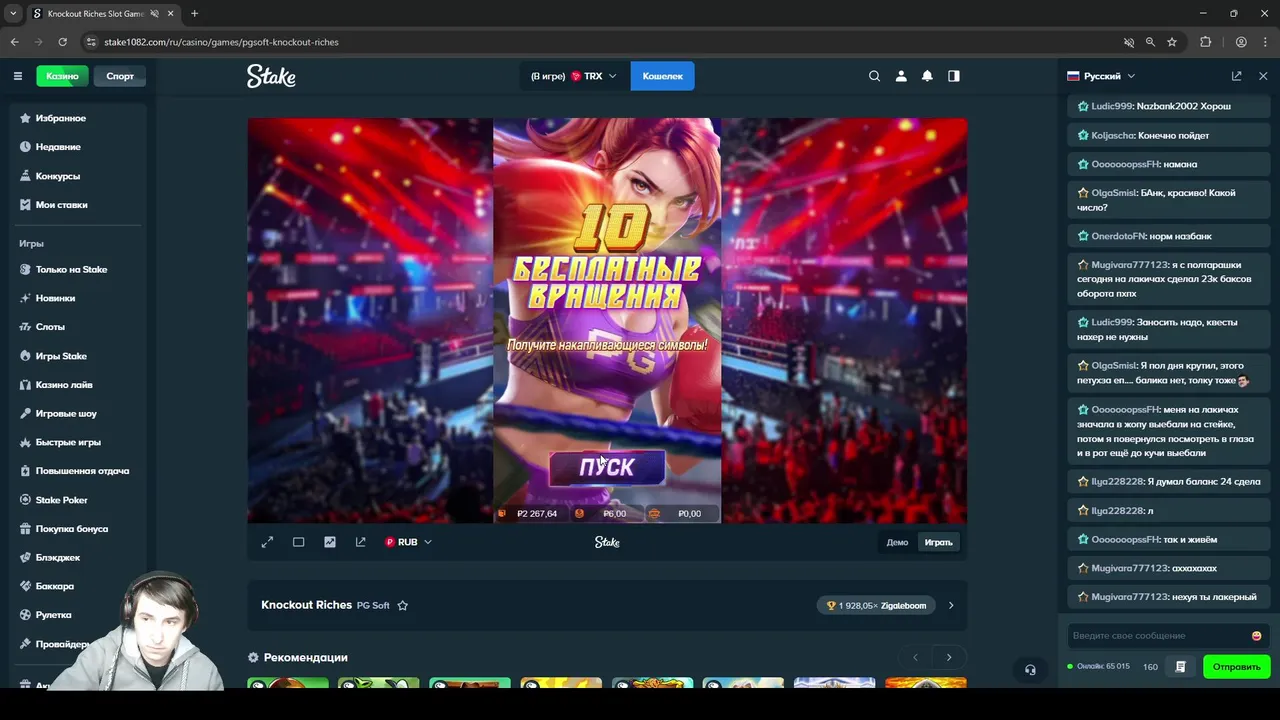Show previous recommendations arrow

pos(915,657)
